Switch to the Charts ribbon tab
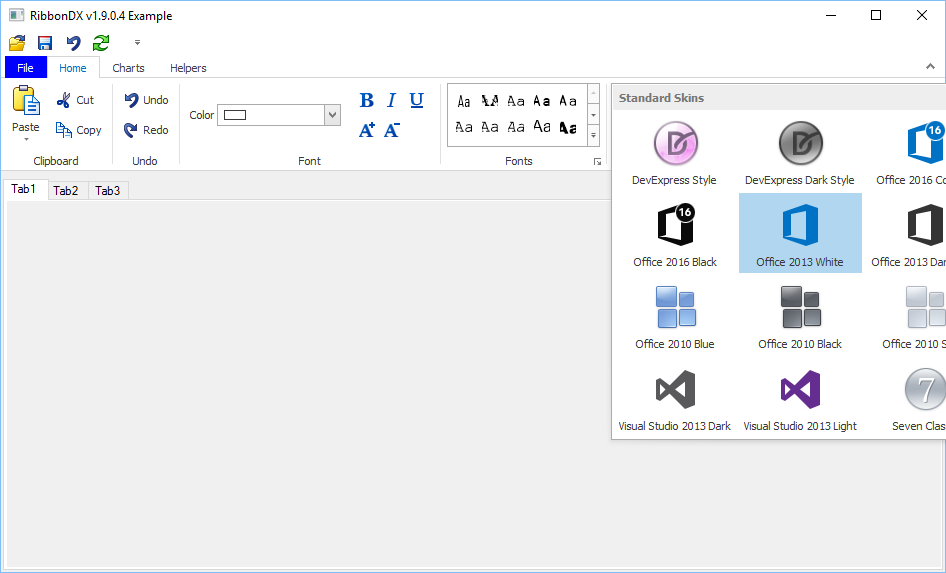 [x=129, y=68]
